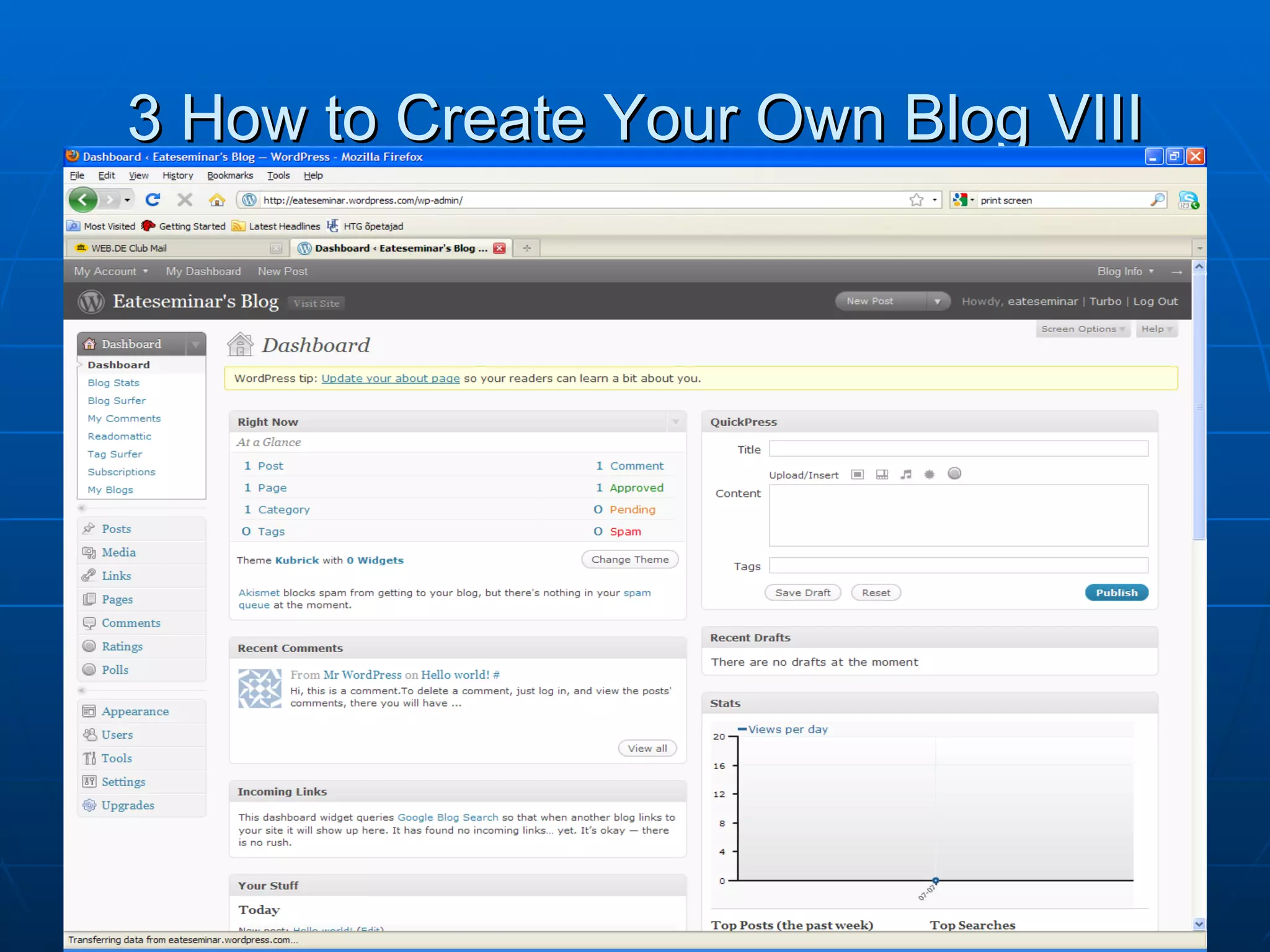This screenshot has height=952, width=1270.
Task: Open the Upgrades section in sidebar
Action: (x=141, y=806)
